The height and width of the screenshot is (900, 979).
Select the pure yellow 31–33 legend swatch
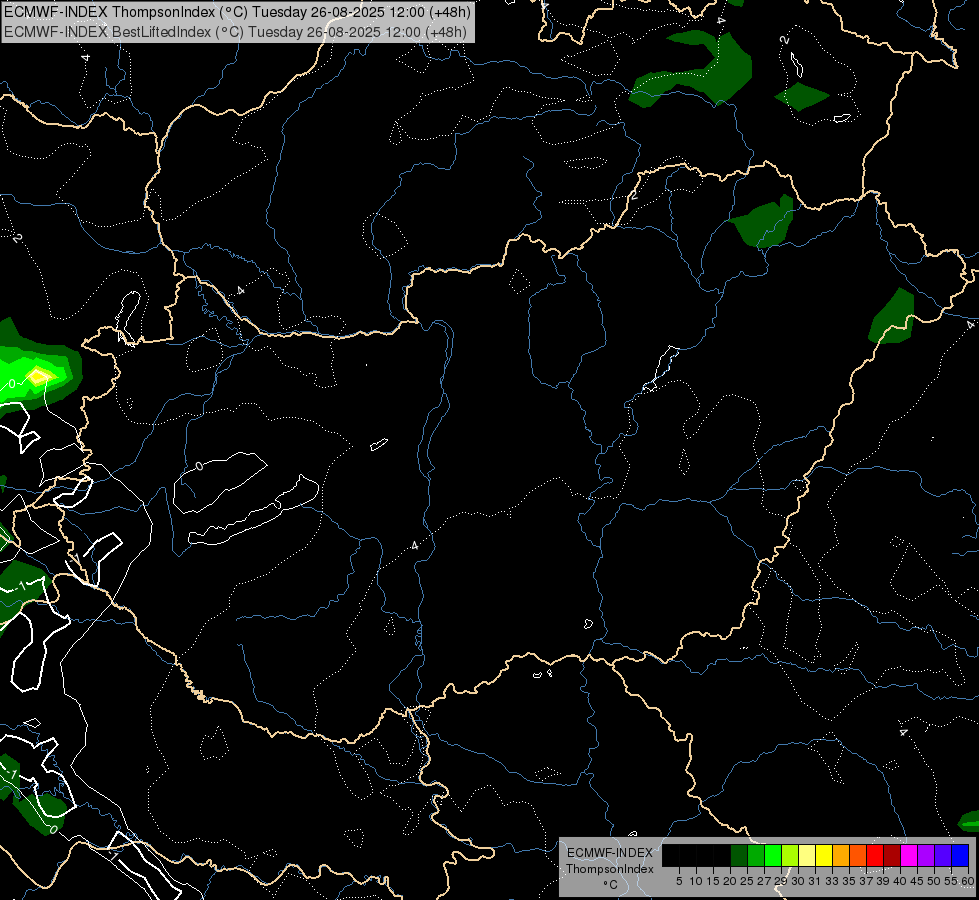pos(824,856)
